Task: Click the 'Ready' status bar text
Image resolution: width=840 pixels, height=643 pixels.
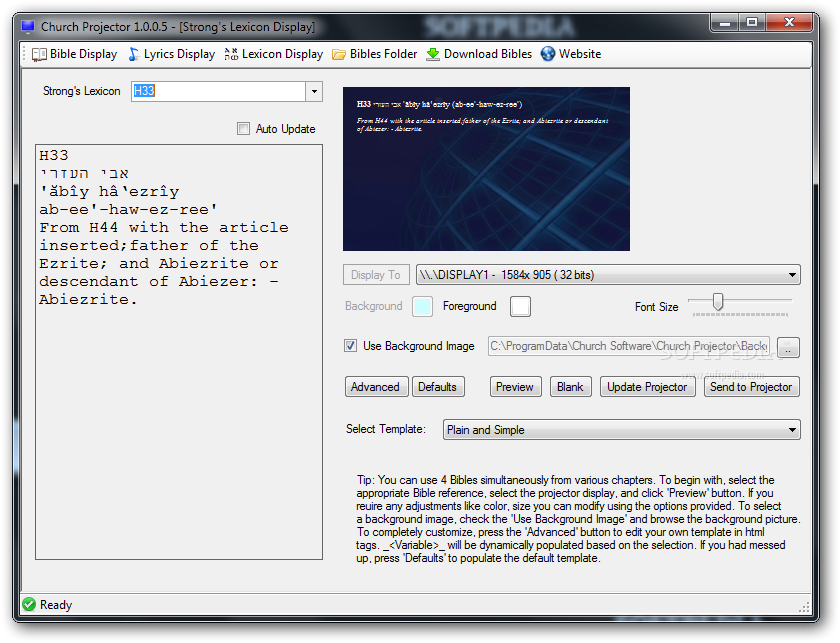Action: (56, 605)
